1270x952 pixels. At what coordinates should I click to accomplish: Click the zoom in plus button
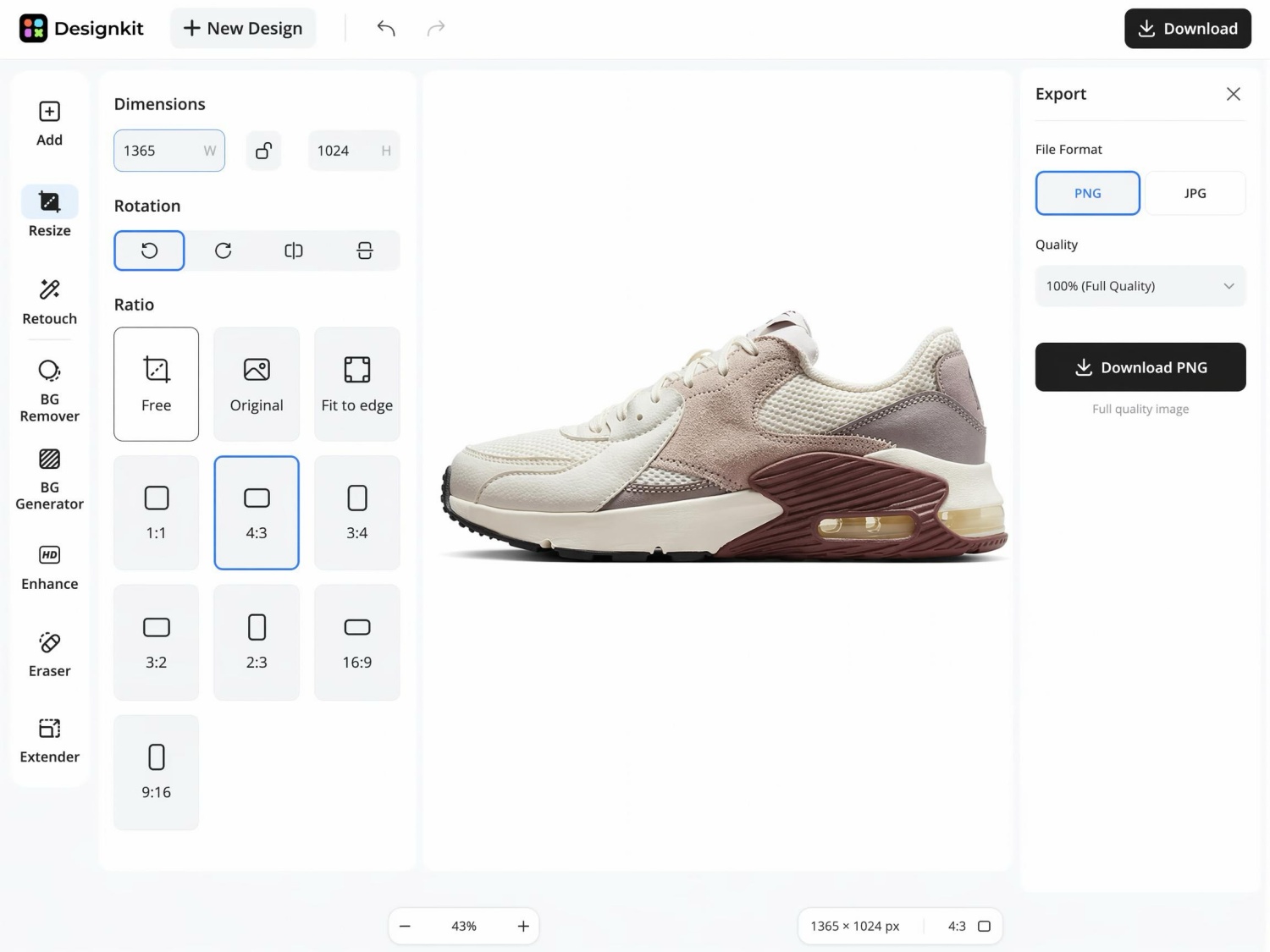[x=523, y=926]
